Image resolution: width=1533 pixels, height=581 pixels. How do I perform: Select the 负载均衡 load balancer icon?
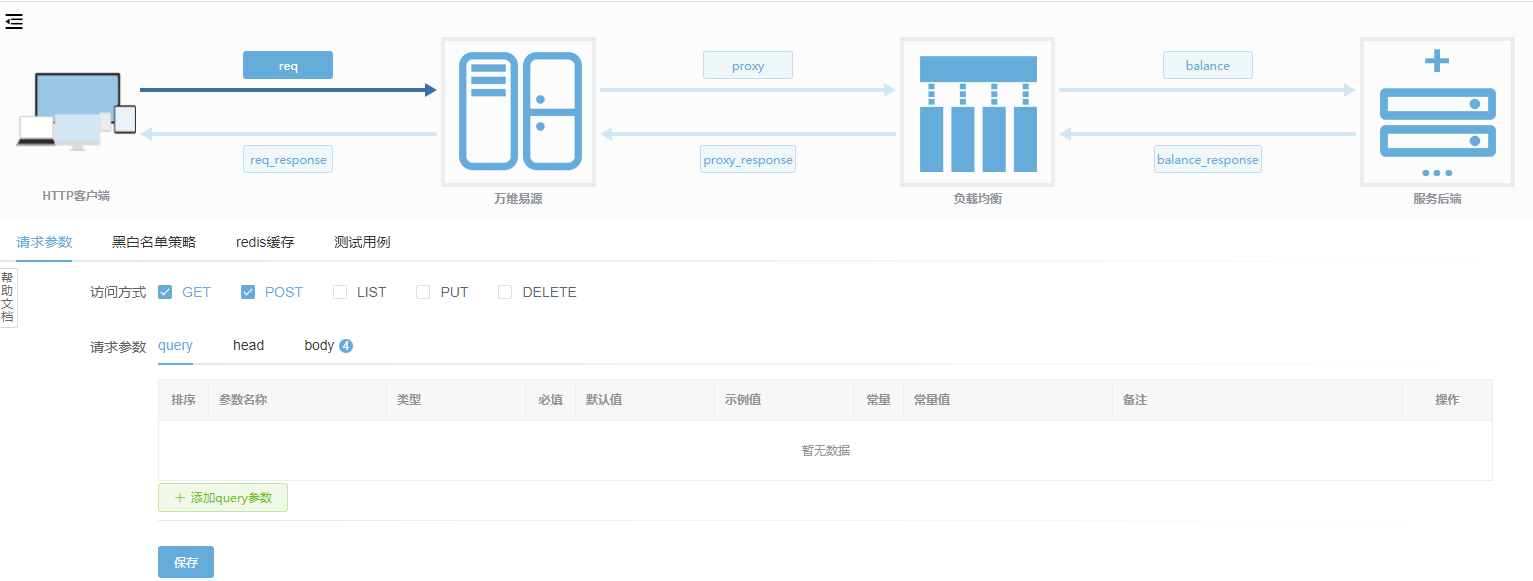pos(977,112)
